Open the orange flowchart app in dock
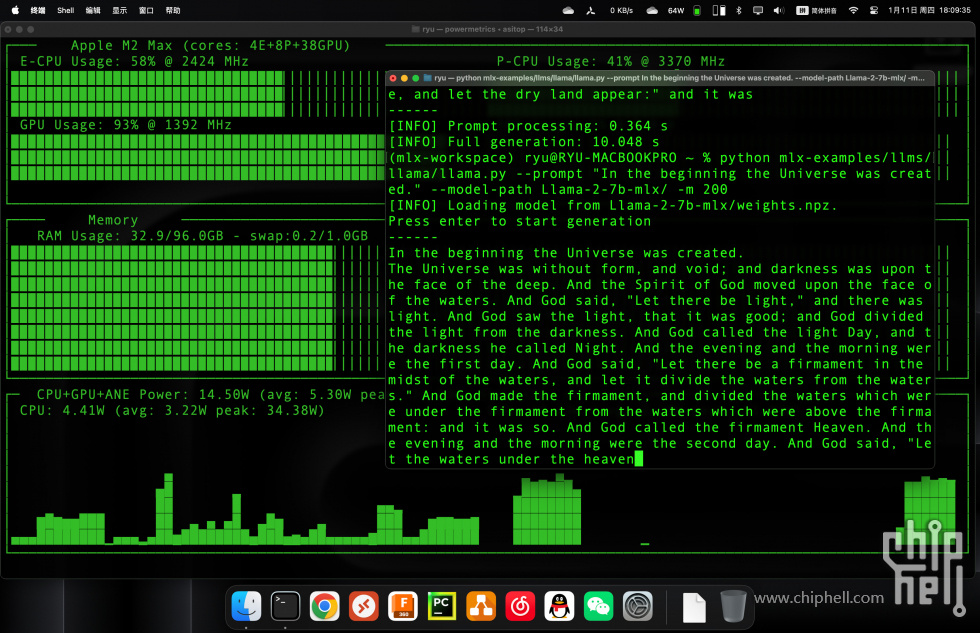This screenshot has height=633, width=980. [481, 606]
